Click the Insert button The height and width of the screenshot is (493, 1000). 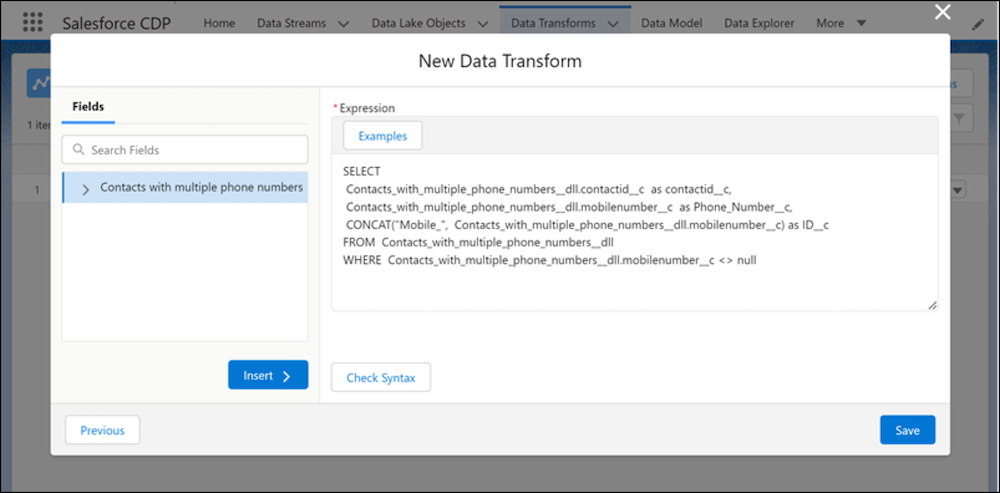tap(268, 375)
